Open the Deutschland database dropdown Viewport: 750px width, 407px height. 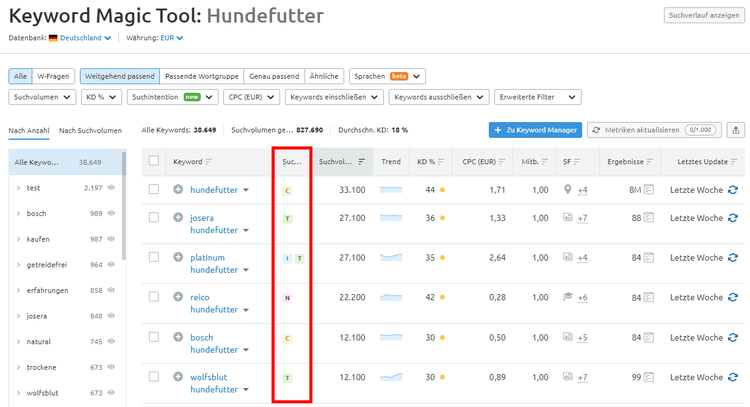coord(85,38)
